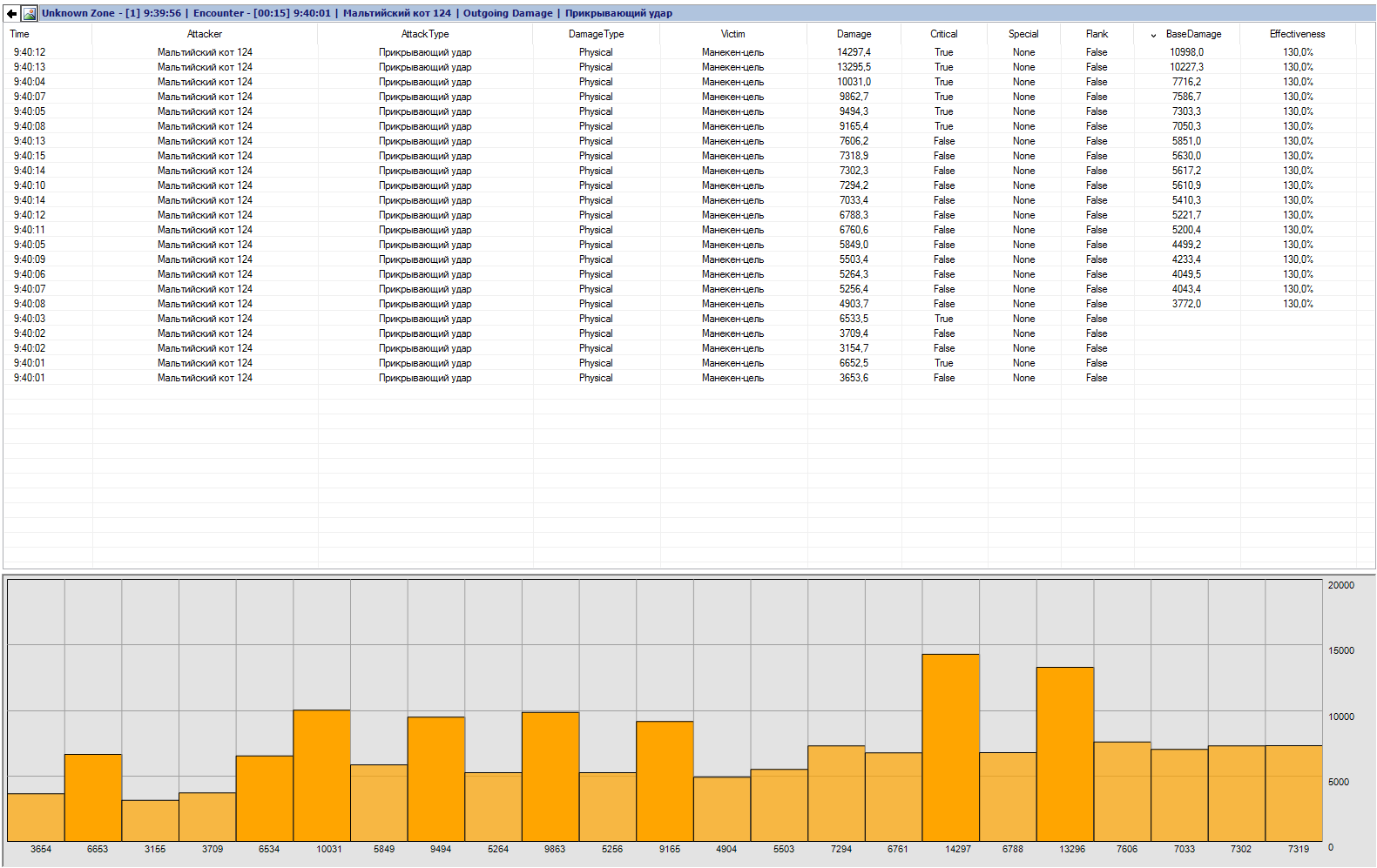1377x868 pixels.
Task: Select the BaseDamage value 5851,0
Action: coord(1186,141)
